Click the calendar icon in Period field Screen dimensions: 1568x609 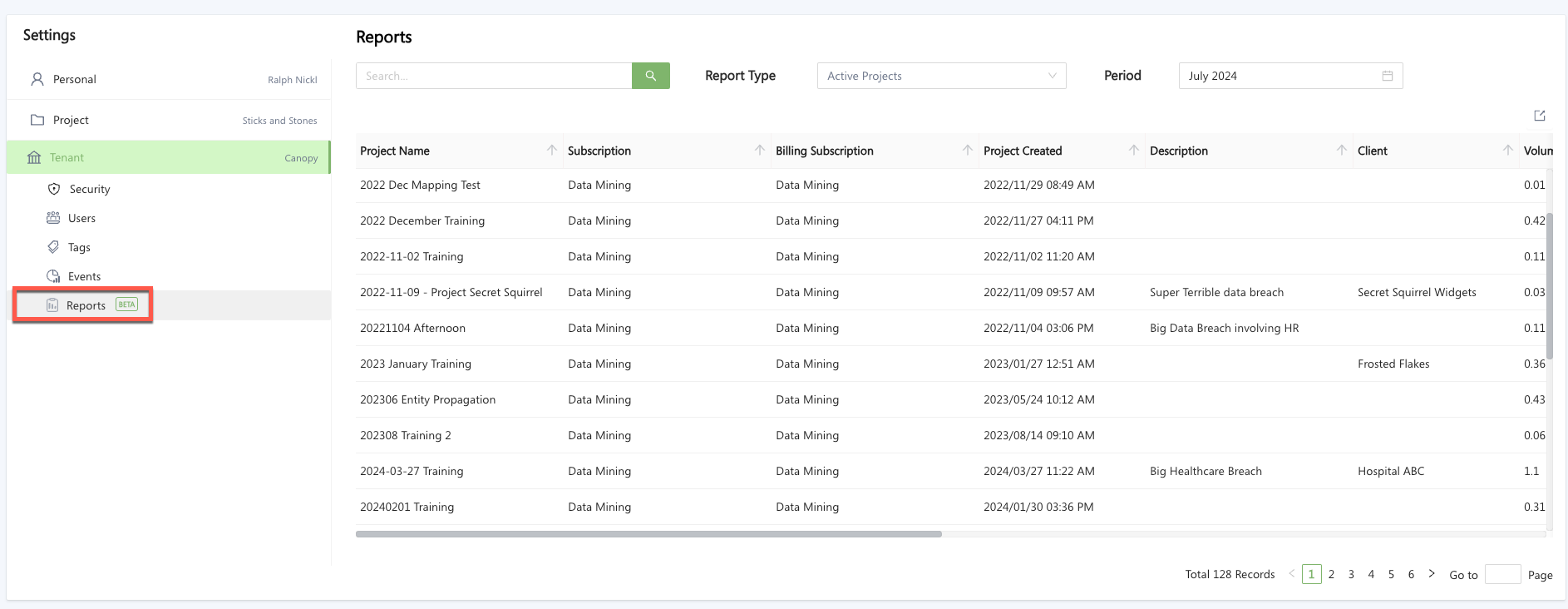[x=1388, y=76]
